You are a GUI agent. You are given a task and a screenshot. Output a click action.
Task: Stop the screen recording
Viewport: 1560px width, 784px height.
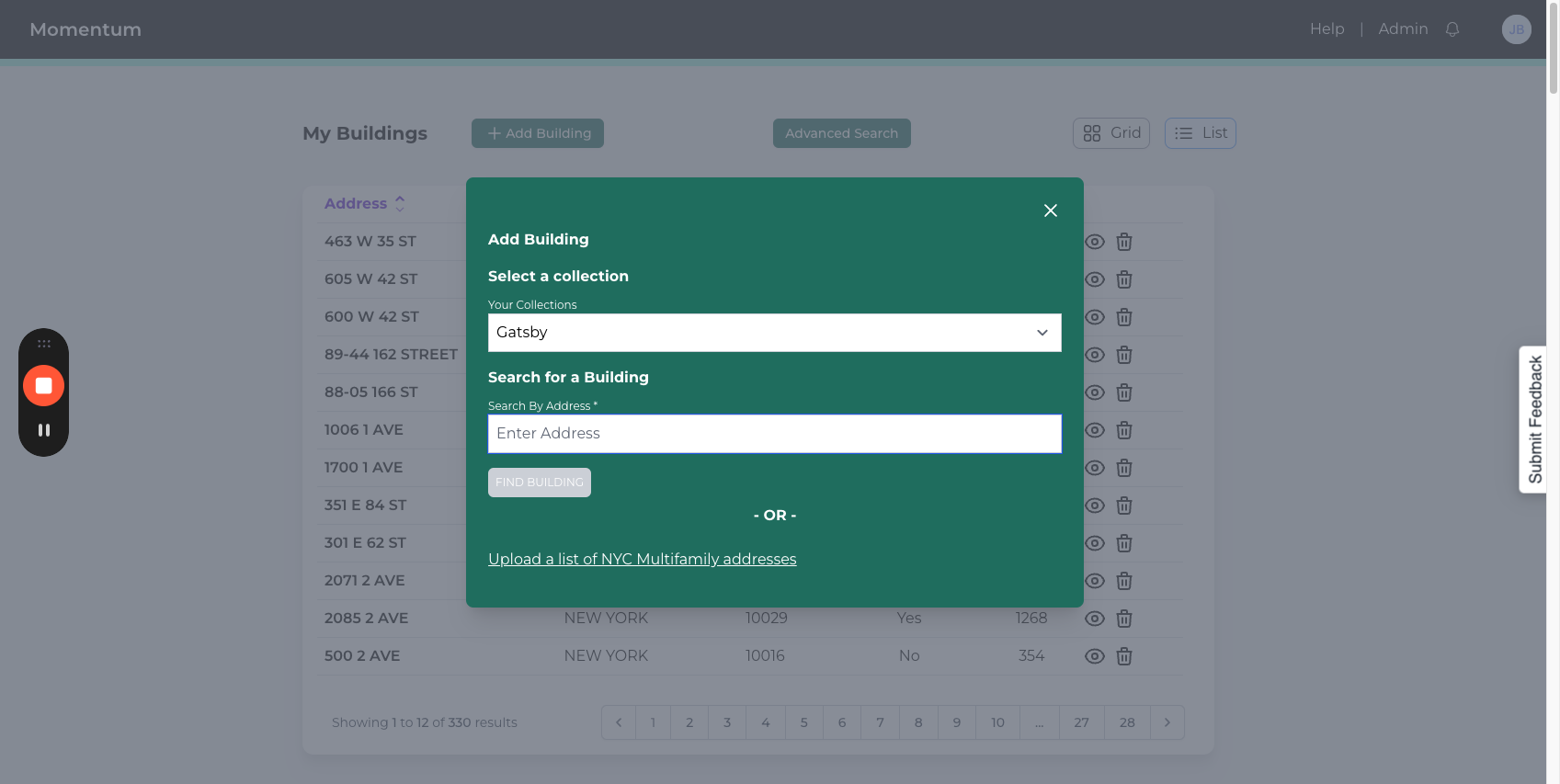coord(43,386)
